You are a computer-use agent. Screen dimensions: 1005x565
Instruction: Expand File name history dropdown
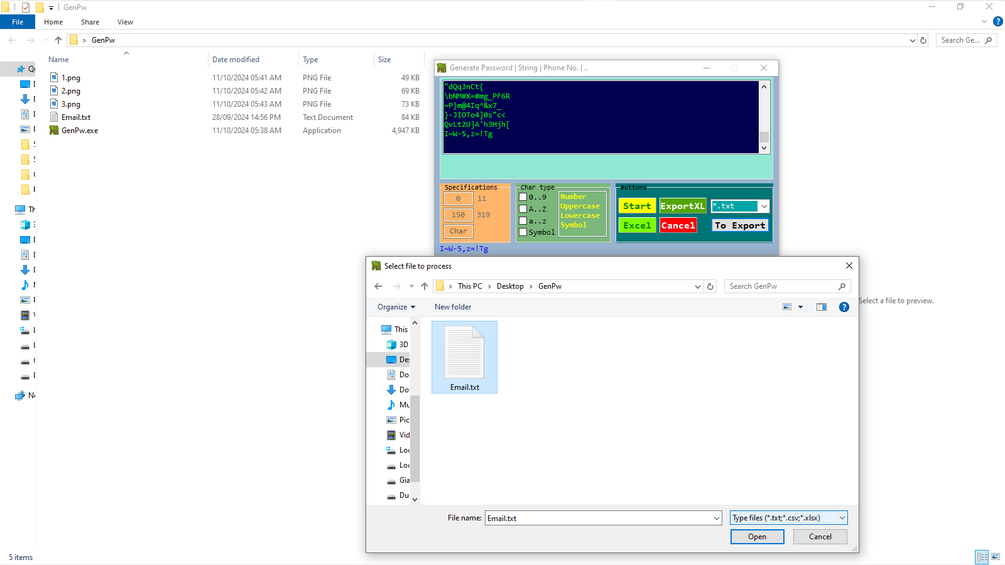coord(716,518)
